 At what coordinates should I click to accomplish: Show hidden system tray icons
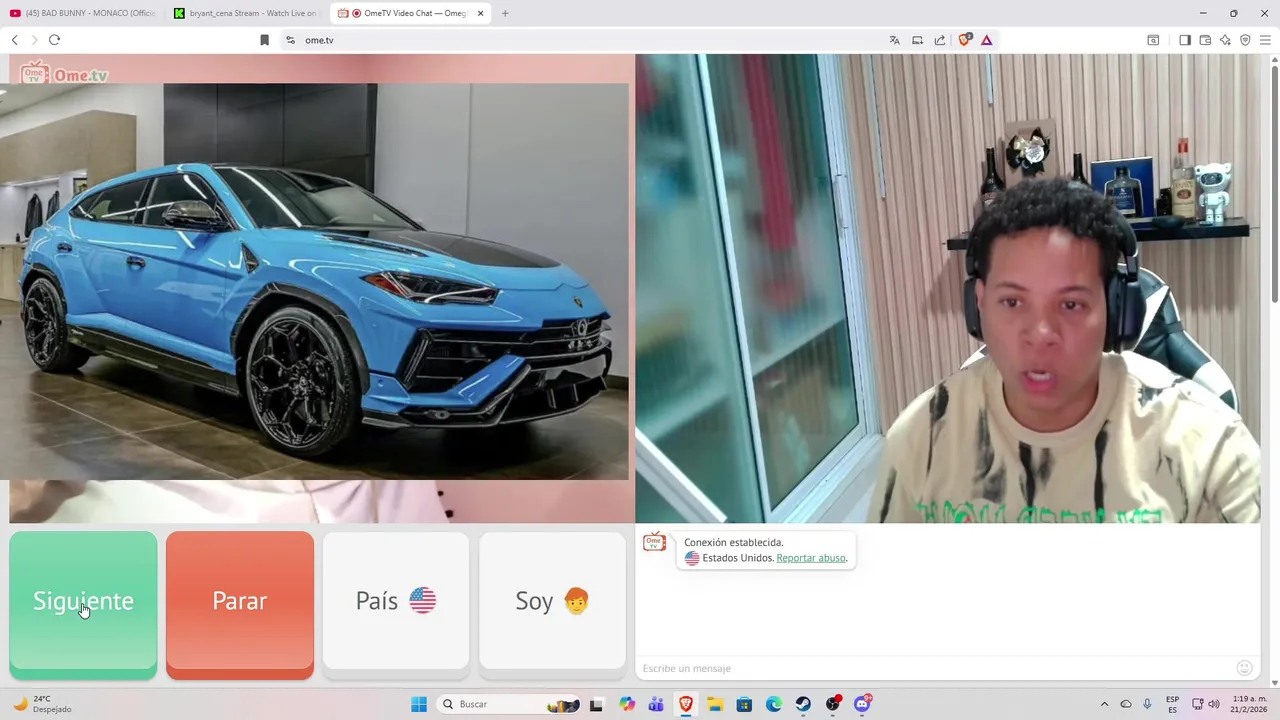pyautogui.click(x=1104, y=704)
